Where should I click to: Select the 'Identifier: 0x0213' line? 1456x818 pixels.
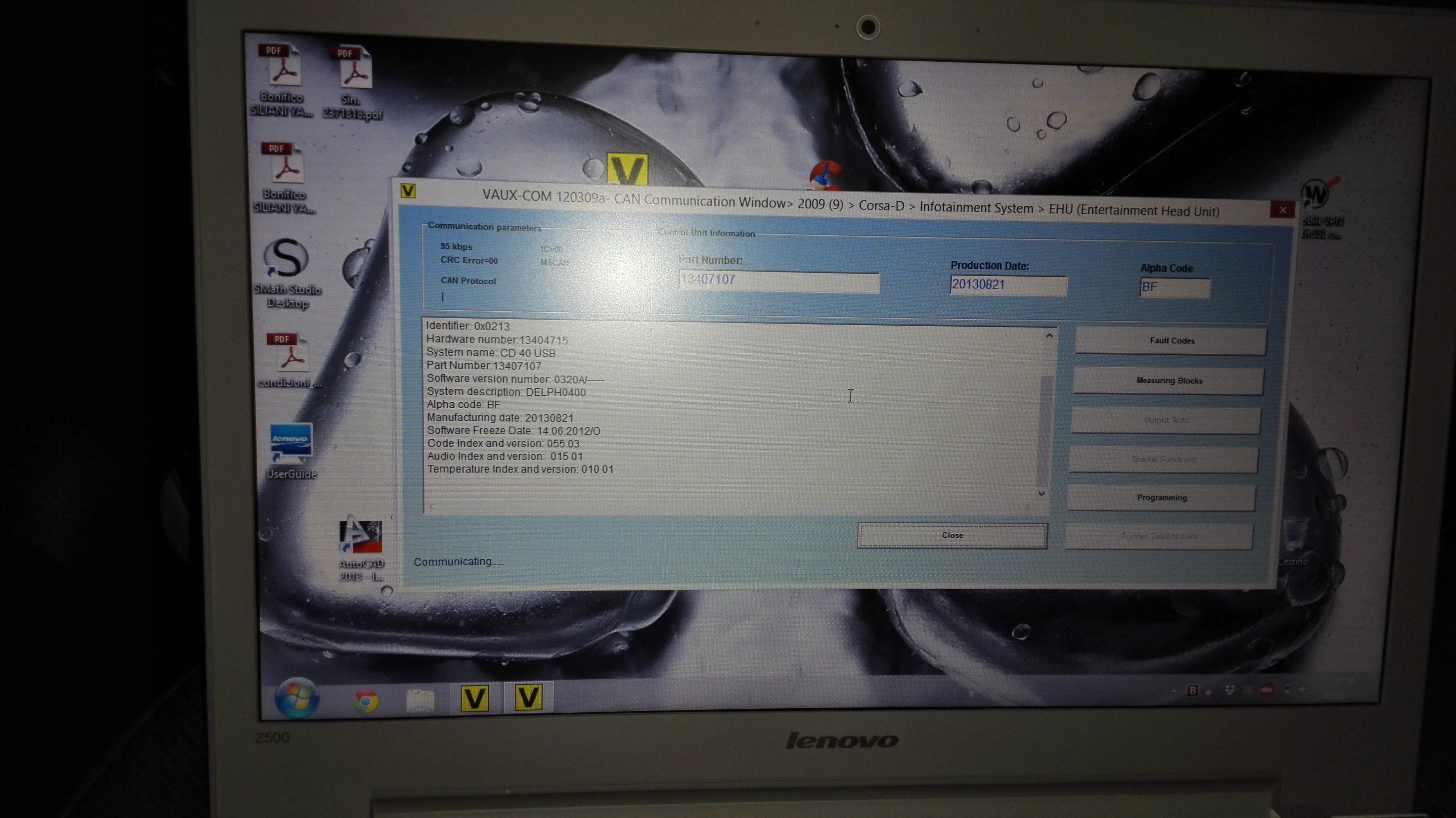click(468, 326)
